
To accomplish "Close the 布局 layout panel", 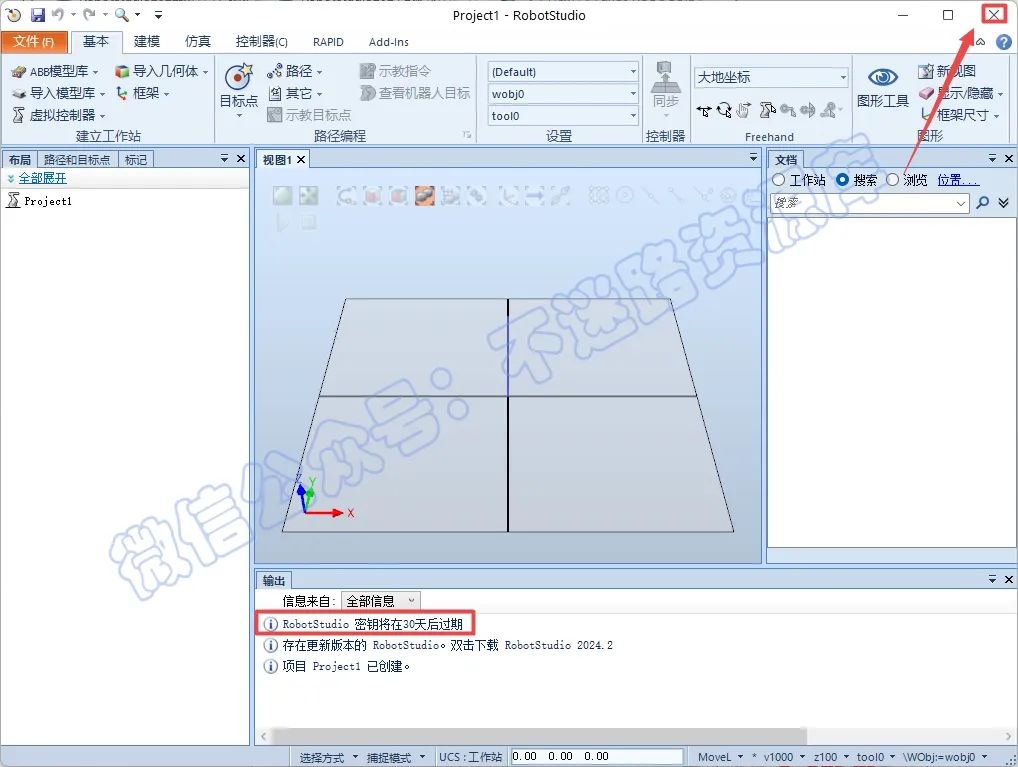I will (x=241, y=158).
